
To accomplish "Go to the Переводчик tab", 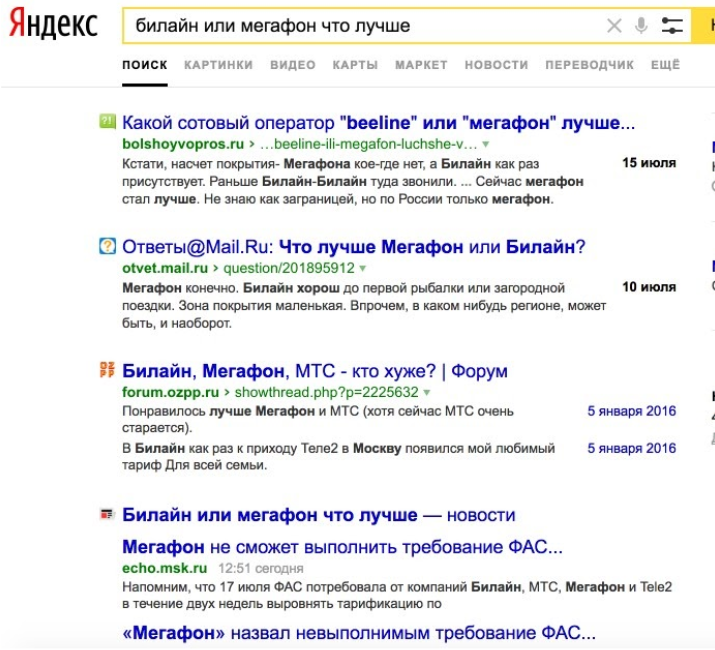I will (x=589, y=65).
